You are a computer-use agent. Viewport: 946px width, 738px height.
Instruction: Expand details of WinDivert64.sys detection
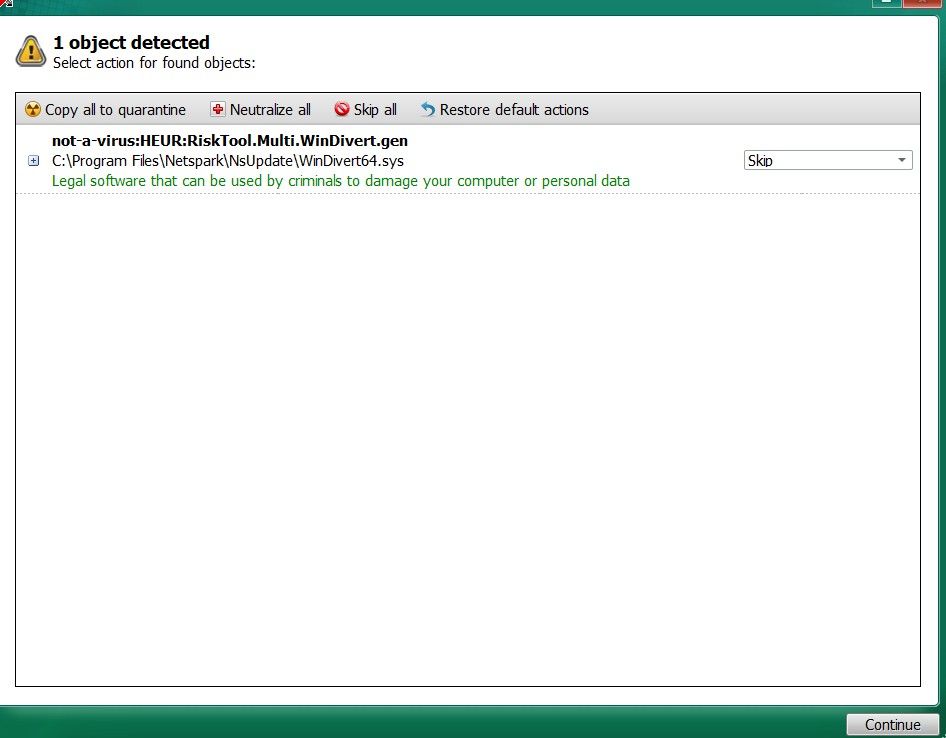34,161
